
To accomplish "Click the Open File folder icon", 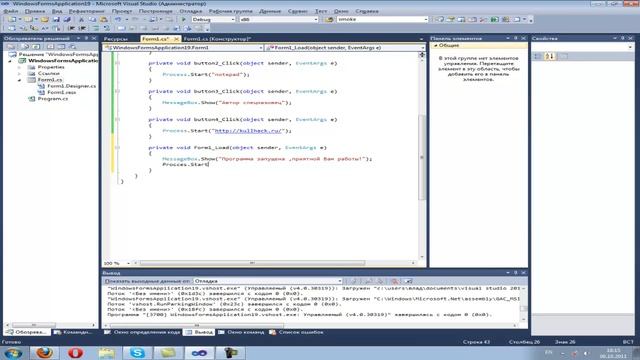I will (45, 19).
